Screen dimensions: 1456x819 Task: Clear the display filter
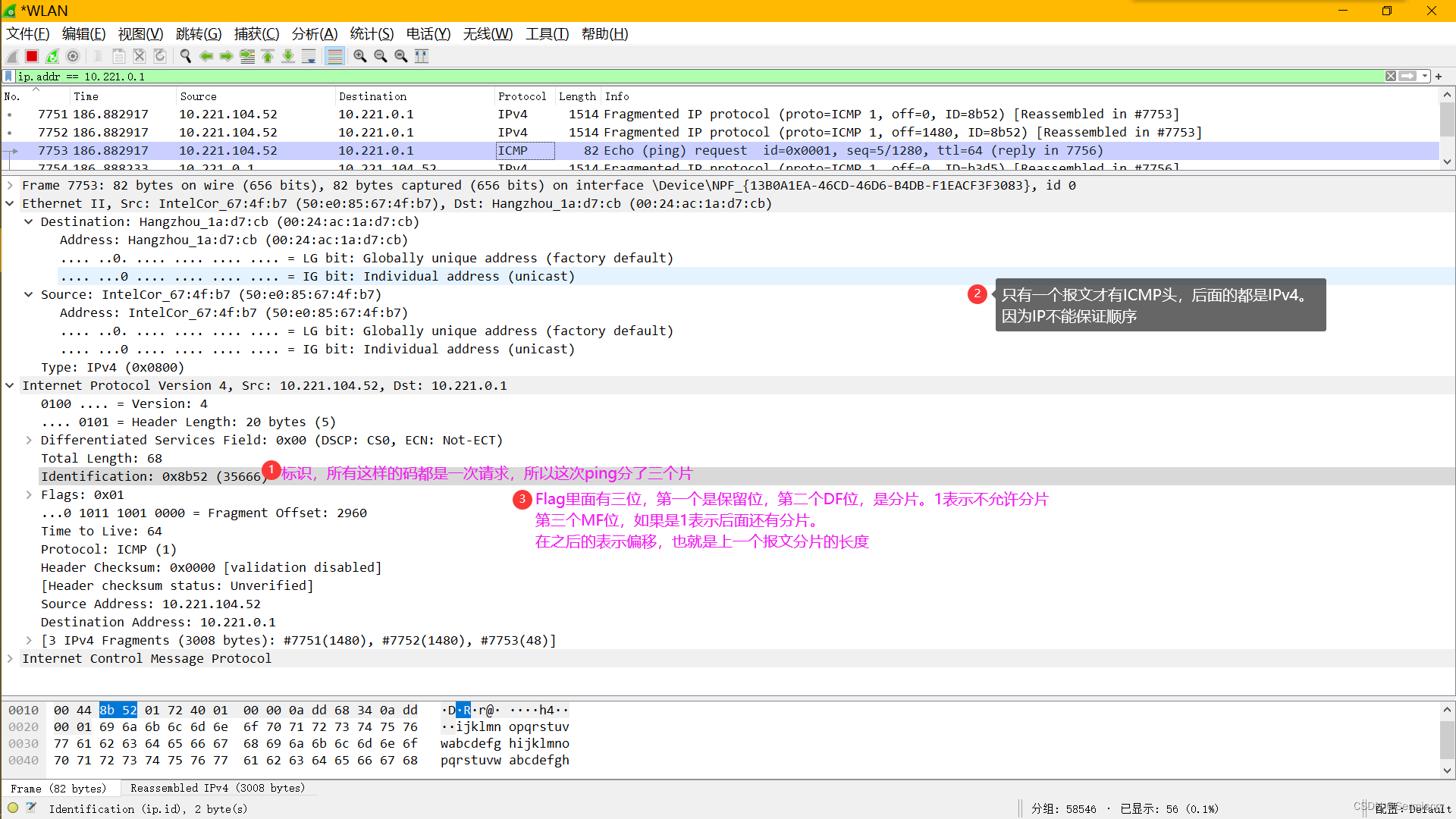pos(1391,77)
